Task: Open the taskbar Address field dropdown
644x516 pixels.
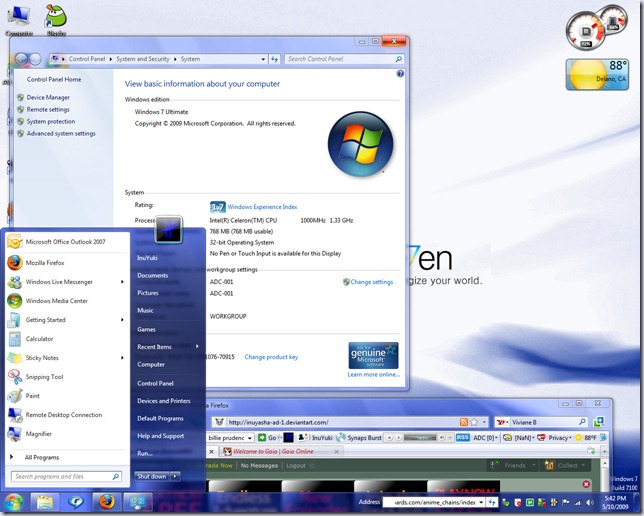Action: coord(481,502)
